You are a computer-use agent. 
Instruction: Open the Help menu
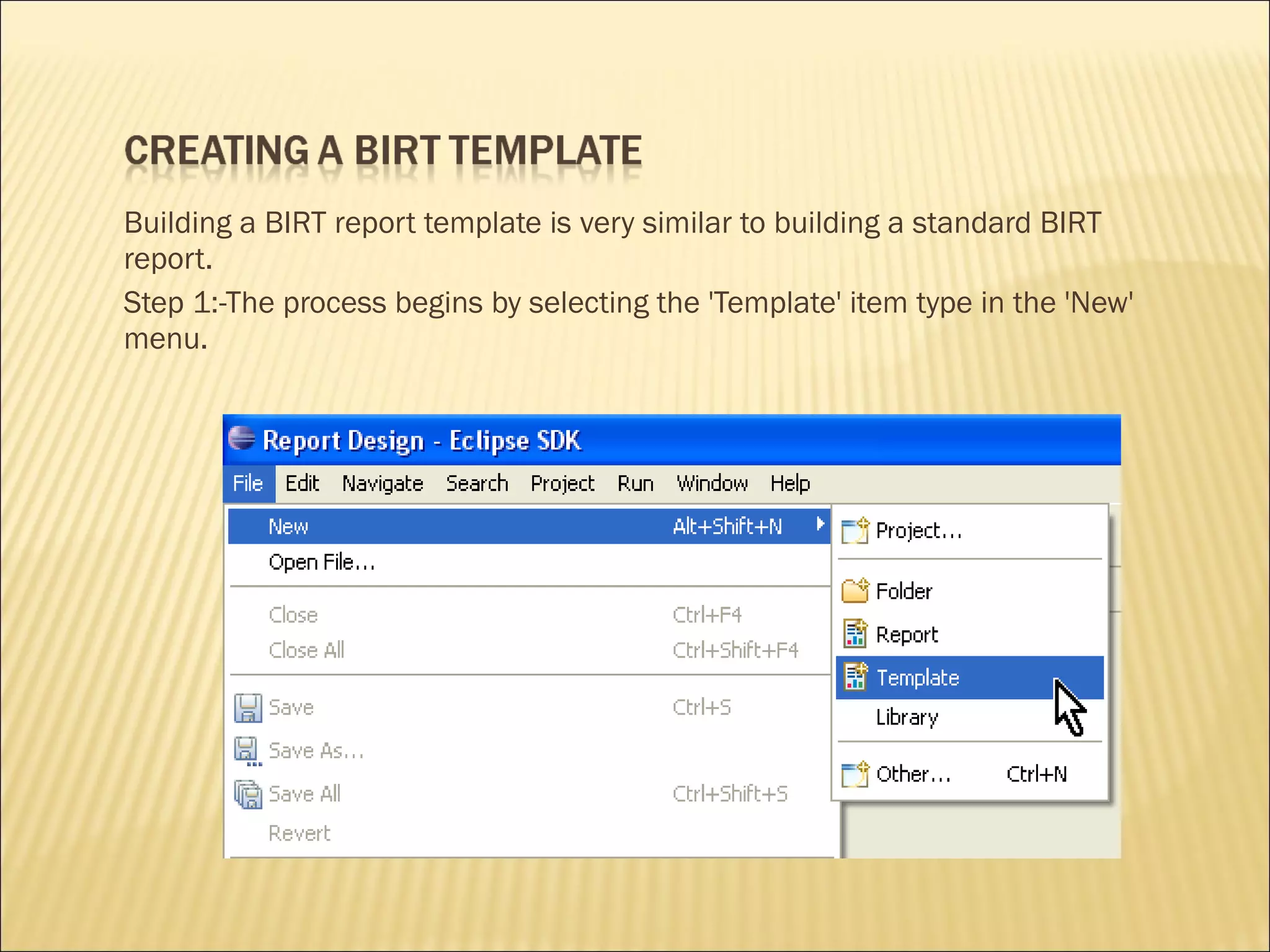(x=790, y=484)
